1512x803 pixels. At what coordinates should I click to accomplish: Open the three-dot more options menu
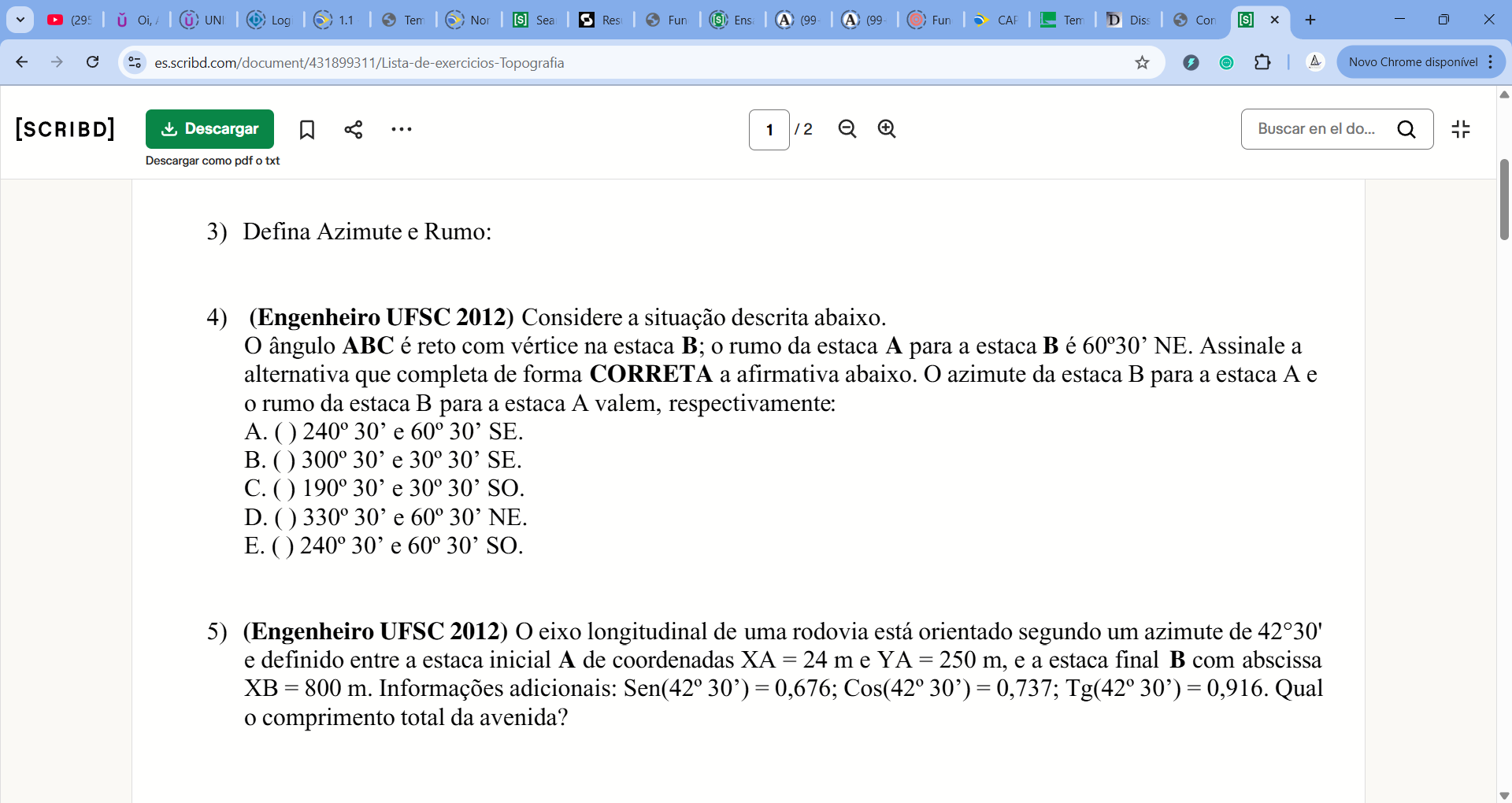pos(402,130)
